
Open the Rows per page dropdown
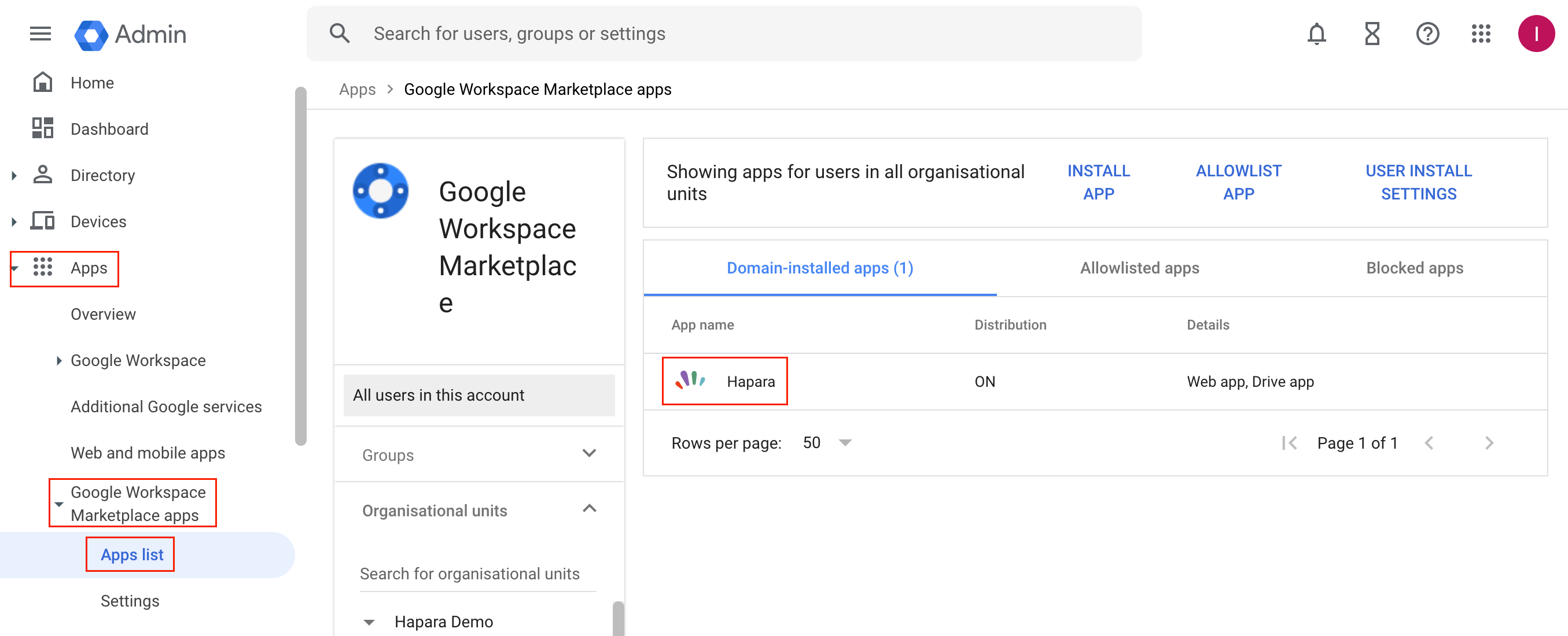pyautogui.click(x=827, y=443)
